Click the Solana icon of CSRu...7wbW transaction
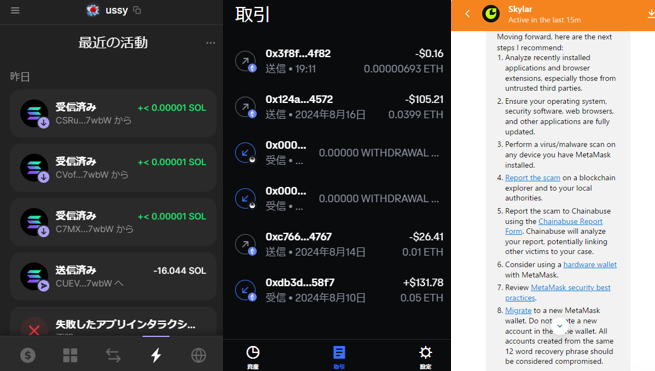 (34, 113)
